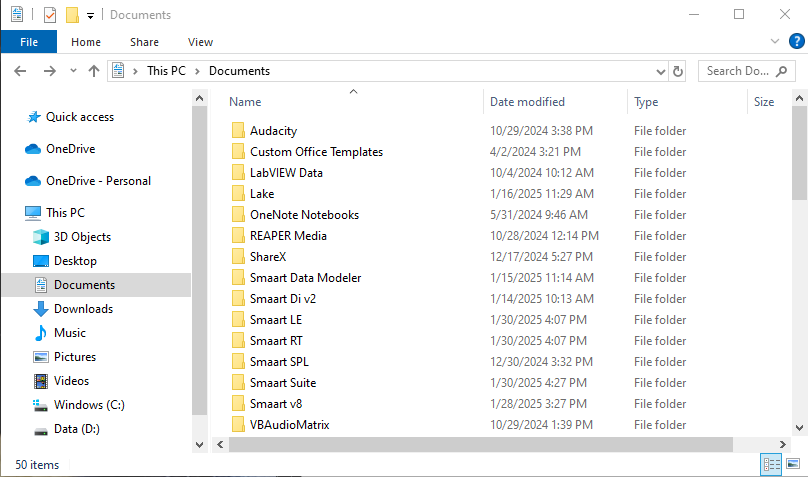Select the Smaart Suite folder name
The height and width of the screenshot is (477, 808).
tap(283, 383)
